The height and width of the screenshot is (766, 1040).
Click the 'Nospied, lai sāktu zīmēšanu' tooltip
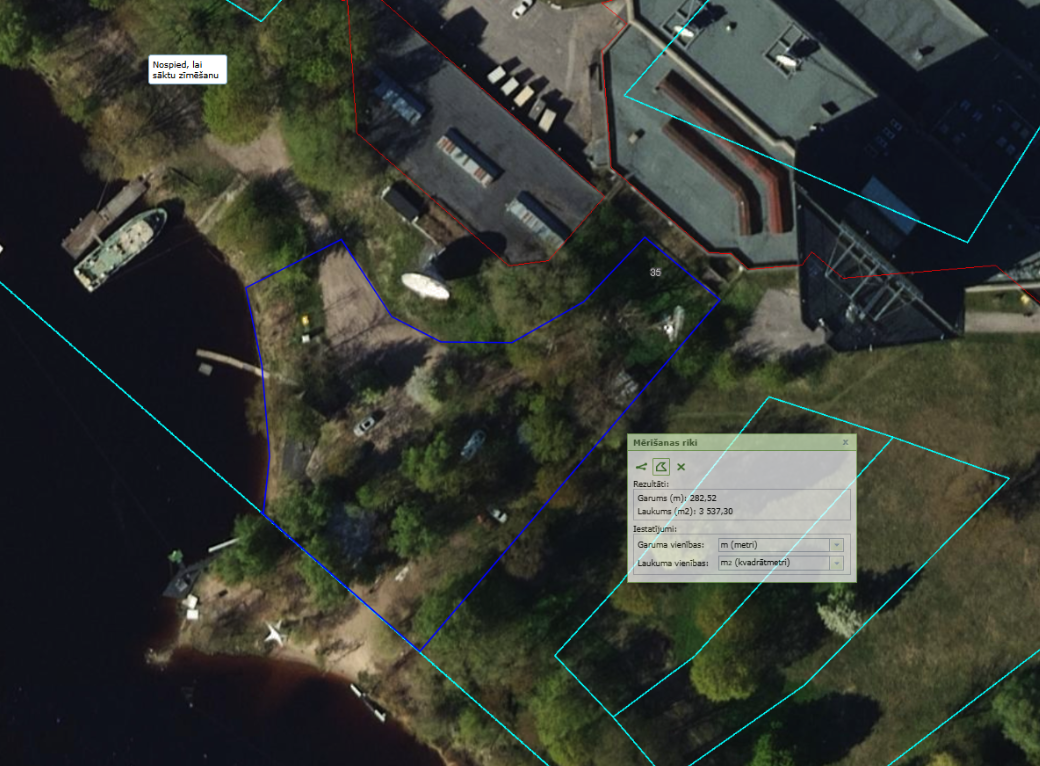coord(188,70)
